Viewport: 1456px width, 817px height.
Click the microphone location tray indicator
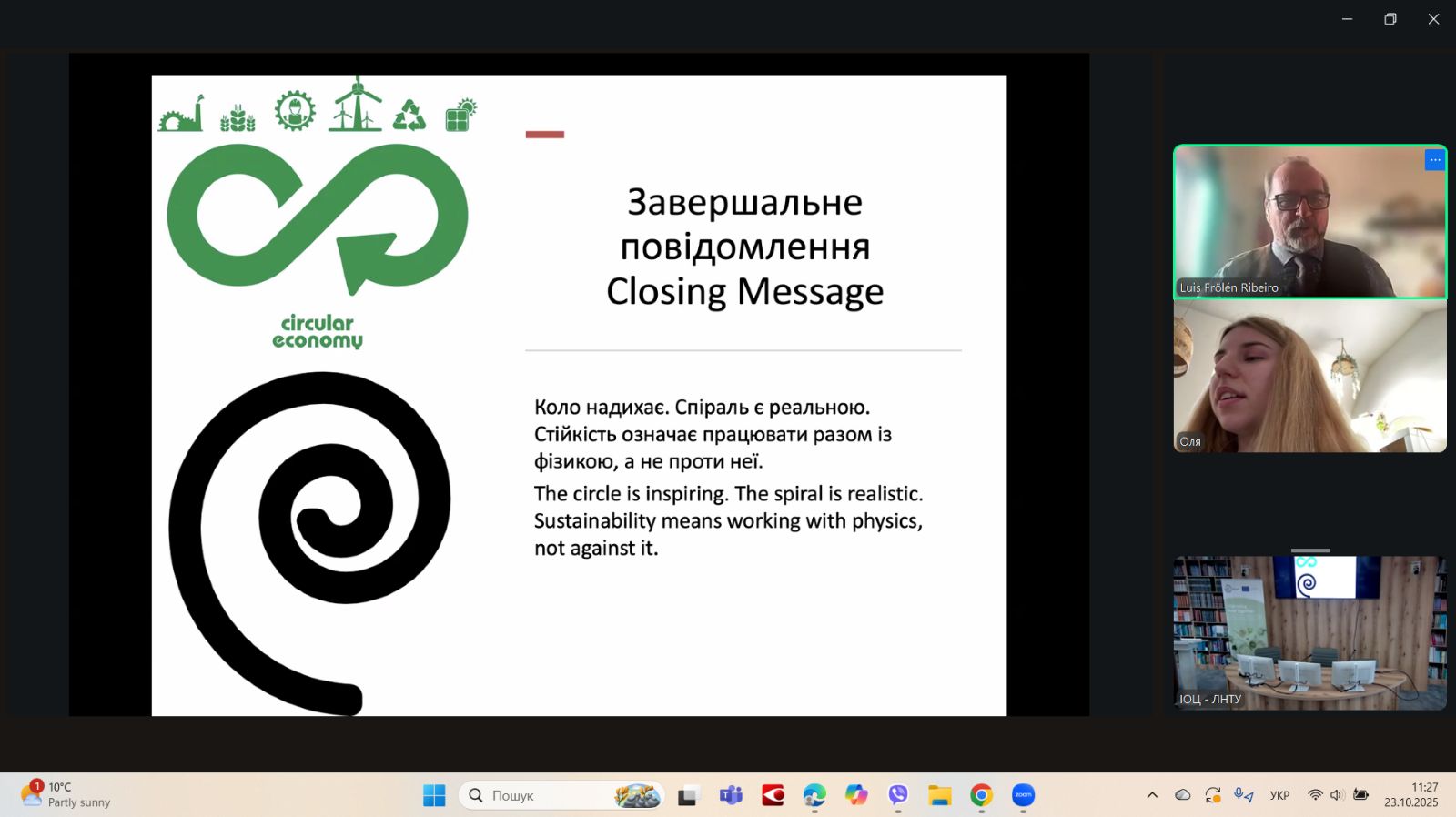click(x=1243, y=795)
